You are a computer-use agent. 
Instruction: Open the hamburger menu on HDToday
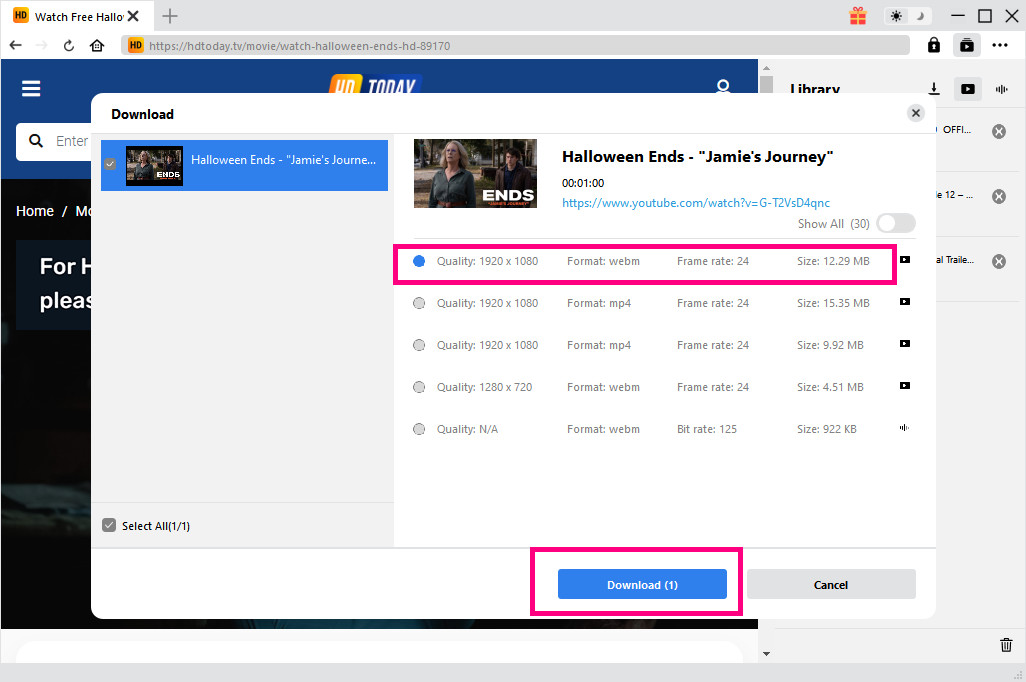31,89
